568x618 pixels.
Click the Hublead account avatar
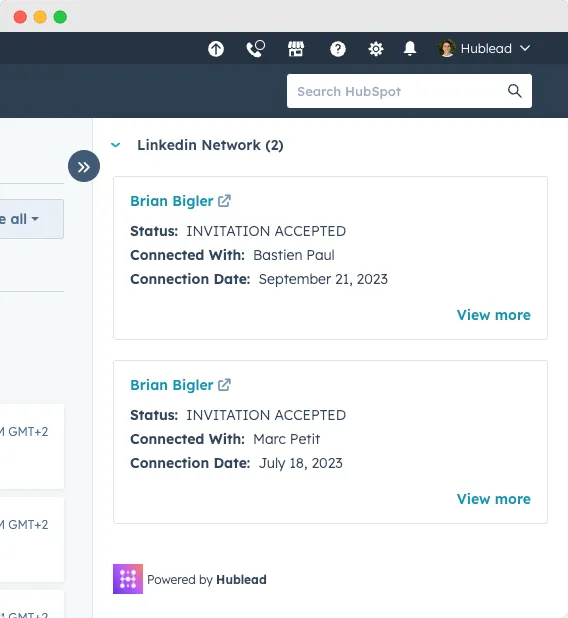(x=447, y=48)
